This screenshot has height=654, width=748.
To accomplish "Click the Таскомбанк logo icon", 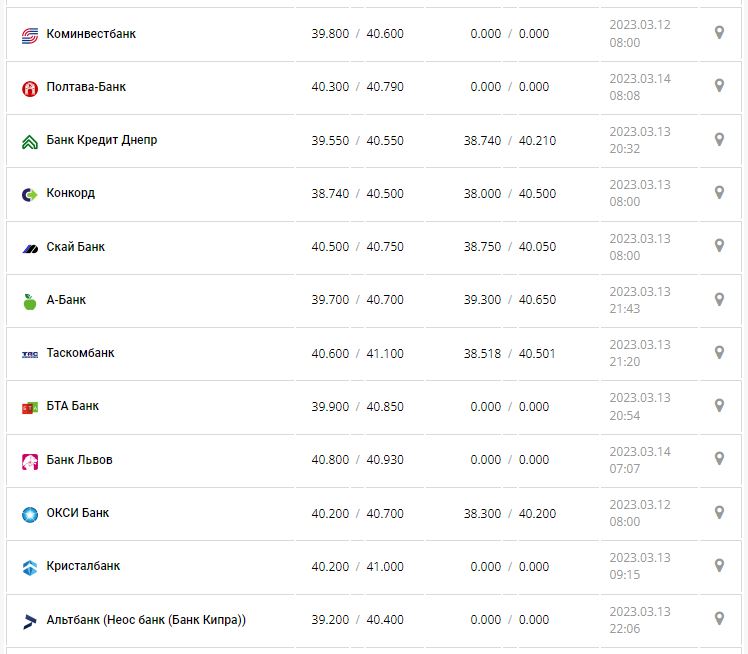I will click(30, 354).
